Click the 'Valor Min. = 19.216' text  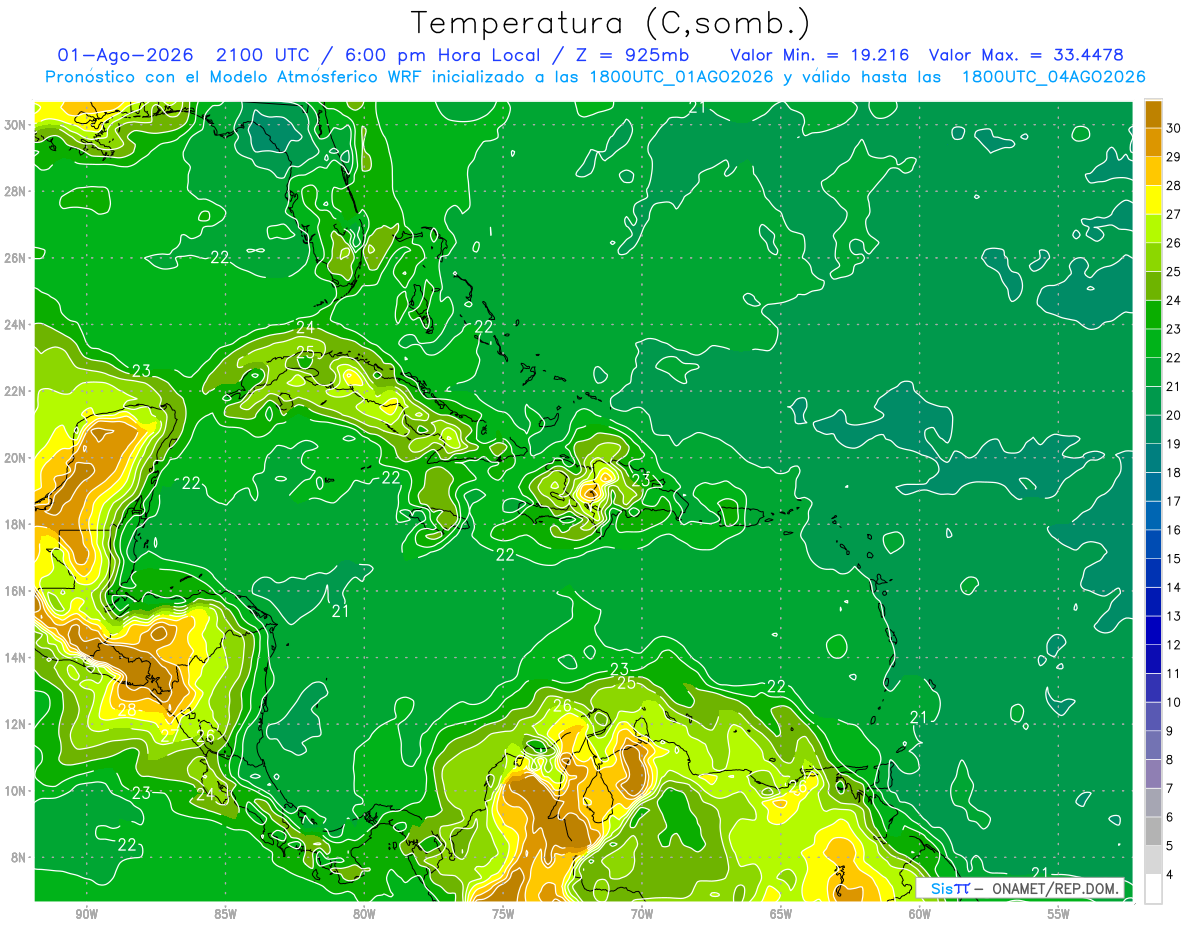pos(820,55)
